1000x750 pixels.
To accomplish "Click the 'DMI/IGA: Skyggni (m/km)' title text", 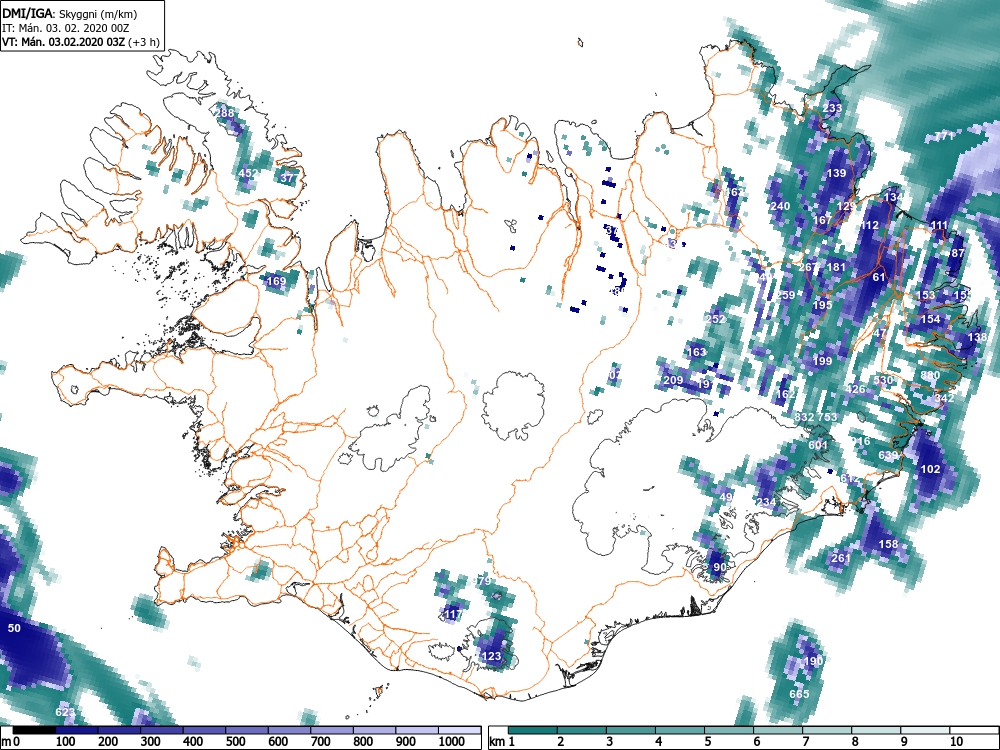I will (70, 14).
